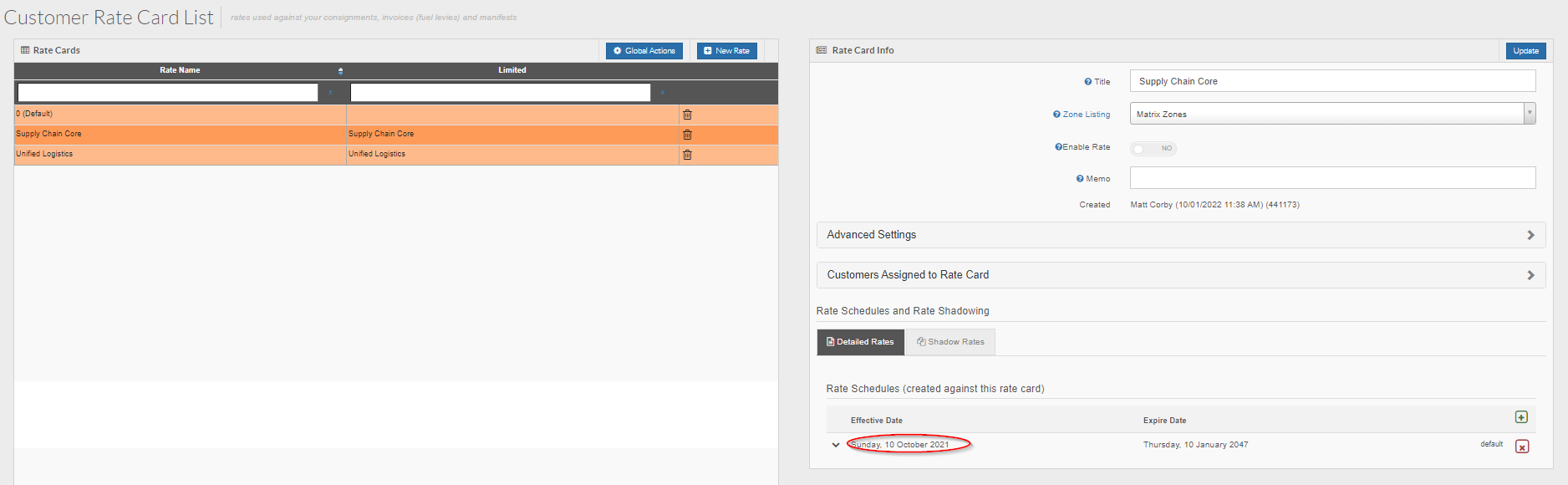Screen dimensions: 1568x485
Task: Create a New Rate
Action: pos(727,51)
